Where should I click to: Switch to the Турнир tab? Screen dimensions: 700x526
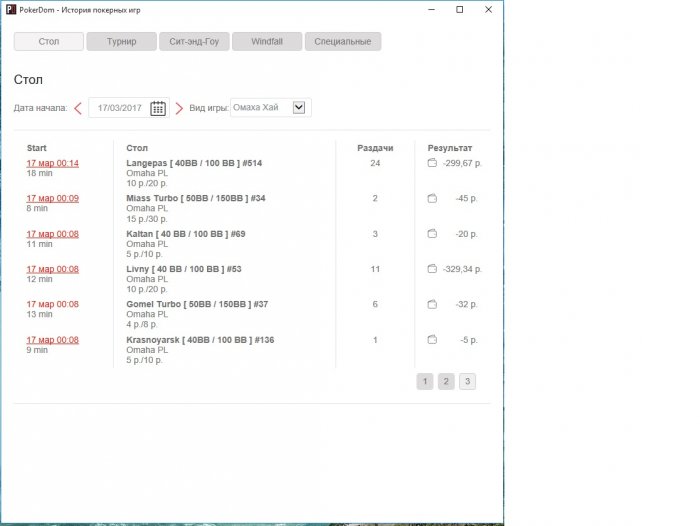pos(121,42)
